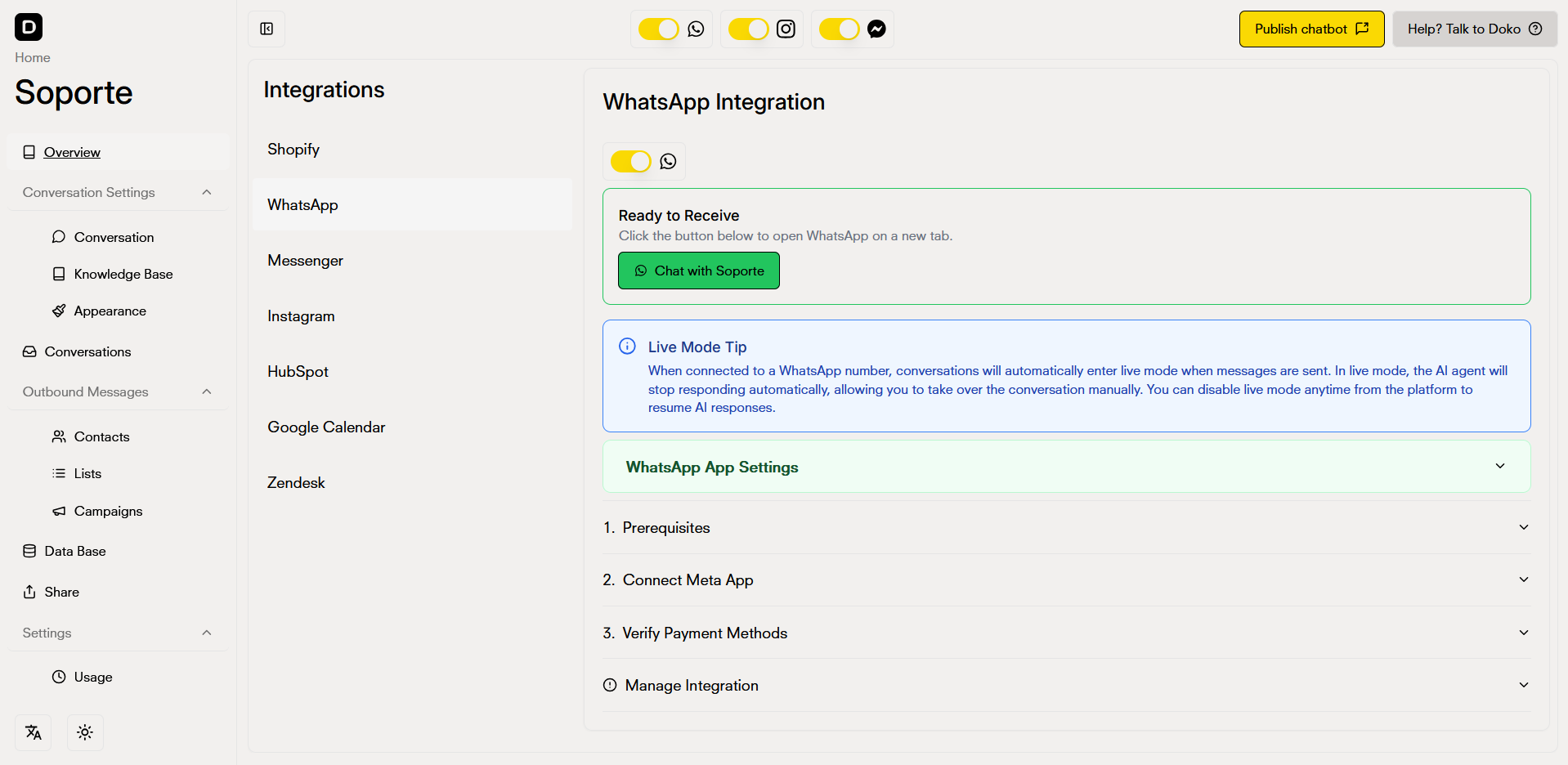Click help circle icon in Talk to Doko
The width and height of the screenshot is (1568, 765).
tap(1535, 29)
